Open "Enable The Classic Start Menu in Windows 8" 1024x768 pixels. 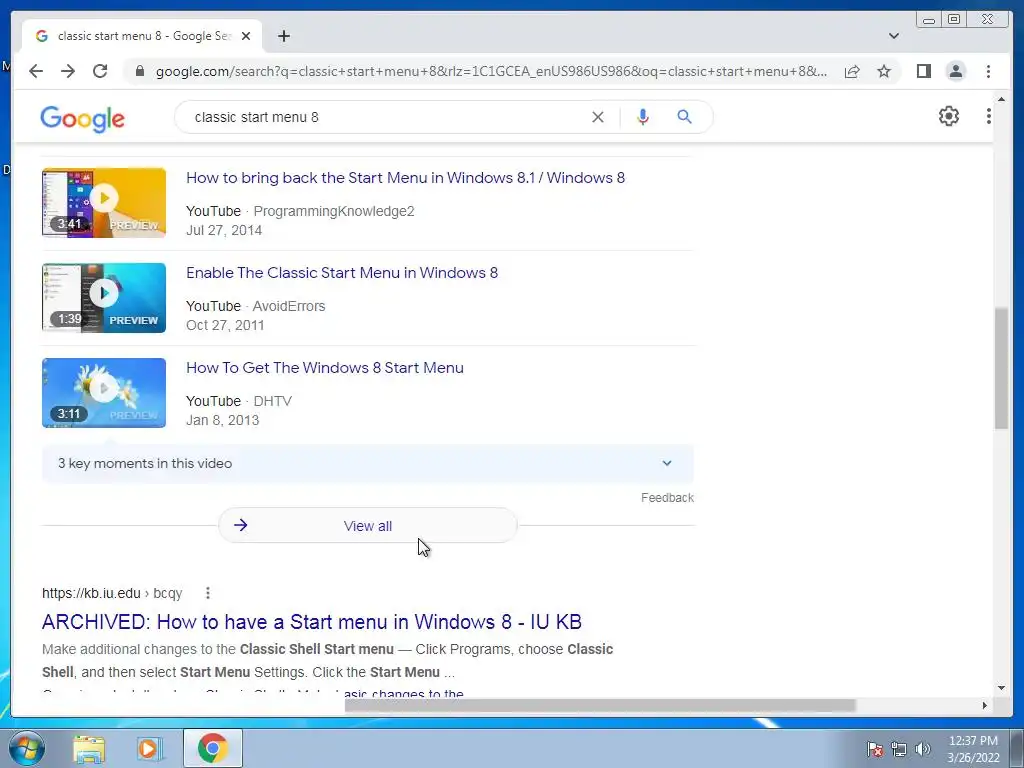(x=342, y=272)
